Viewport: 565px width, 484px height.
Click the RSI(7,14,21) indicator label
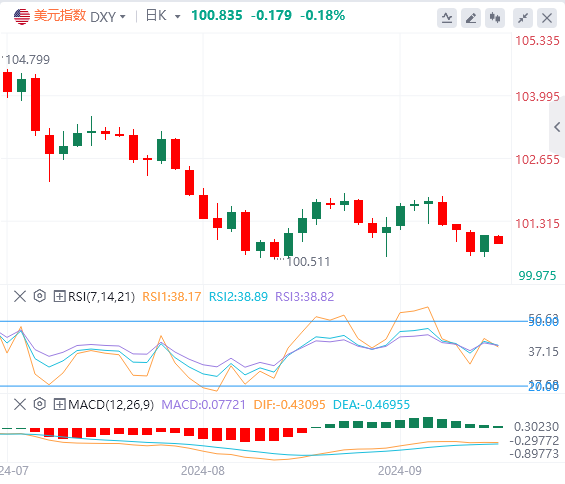point(101,297)
